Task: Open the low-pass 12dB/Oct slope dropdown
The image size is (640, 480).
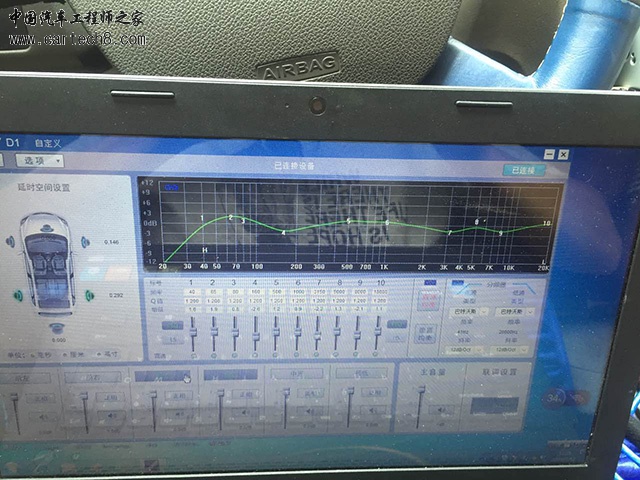Action: pyautogui.click(x=510, y=350)
